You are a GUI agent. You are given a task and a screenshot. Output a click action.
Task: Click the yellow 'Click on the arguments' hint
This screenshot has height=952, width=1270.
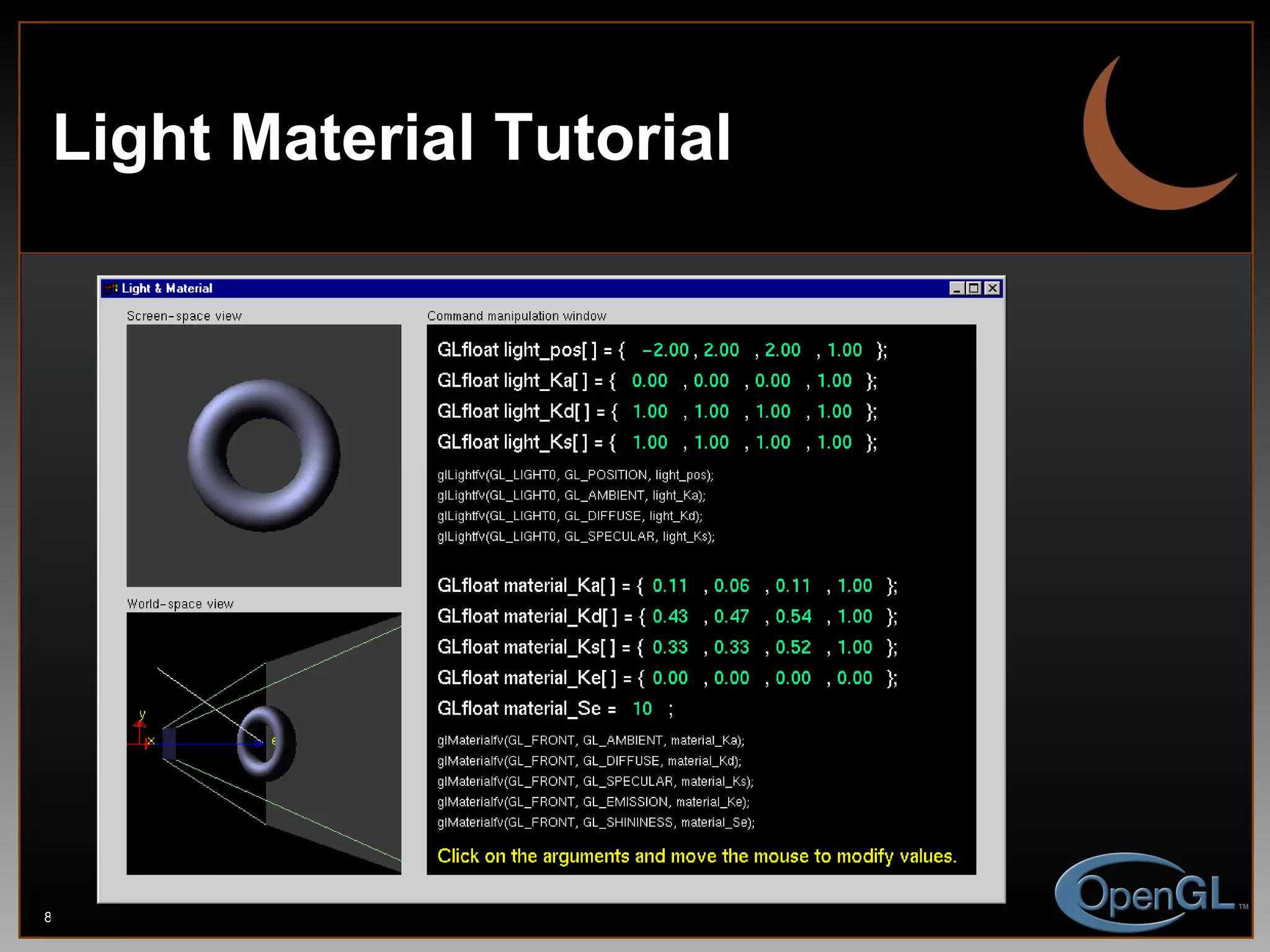pos(697,857)
